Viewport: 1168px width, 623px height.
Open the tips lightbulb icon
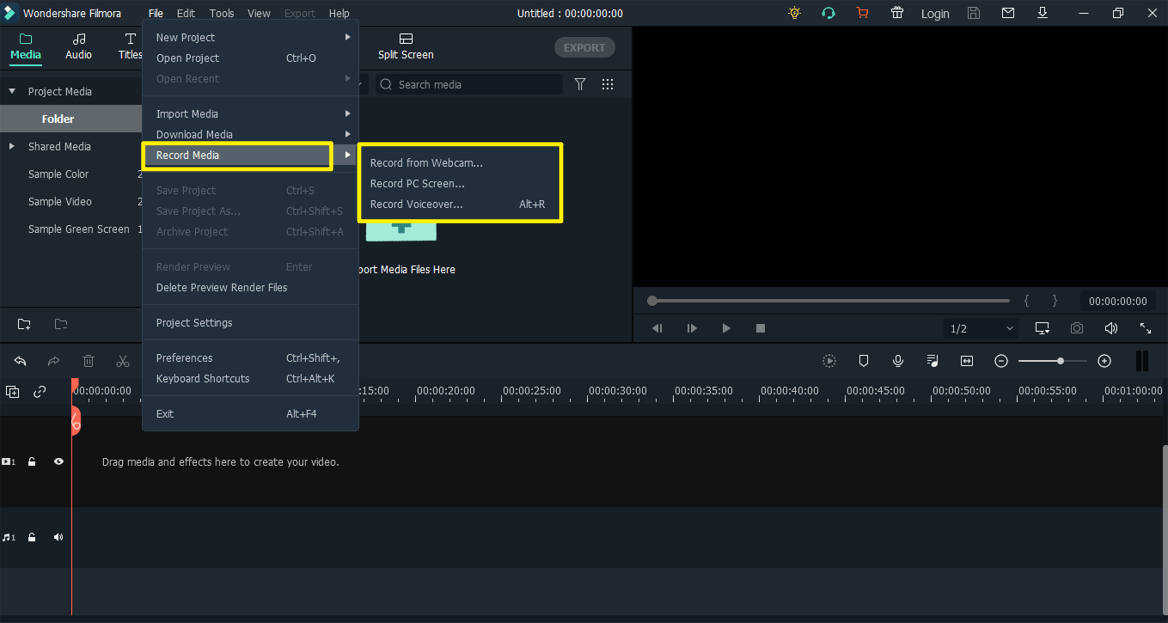794,13
